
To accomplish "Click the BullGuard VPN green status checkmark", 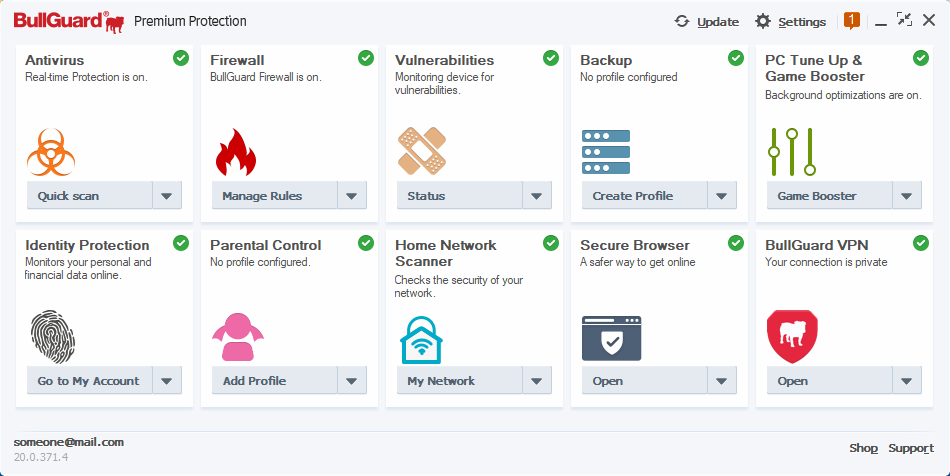I will (921, 243).
